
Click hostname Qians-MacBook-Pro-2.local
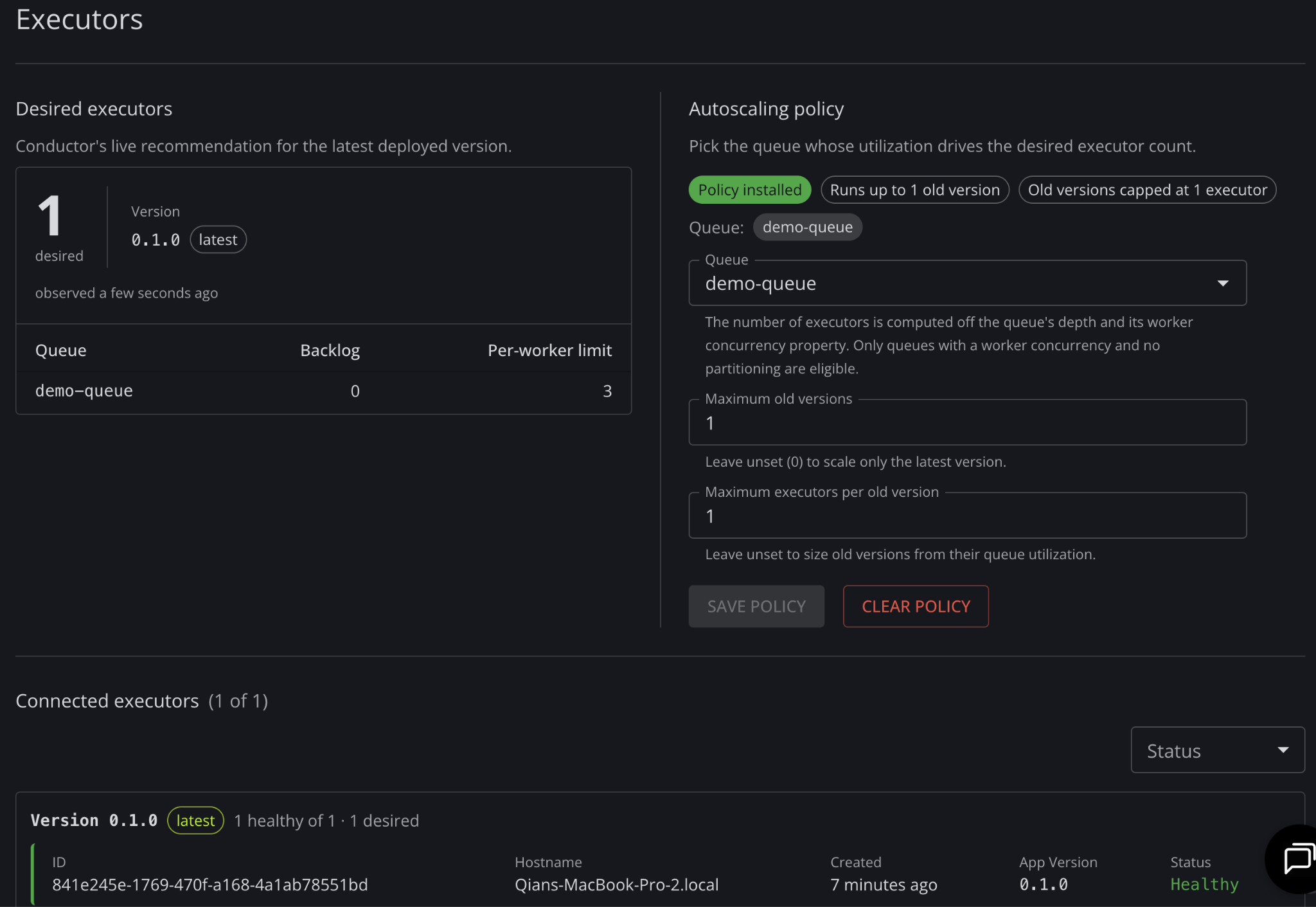(617, 885)
